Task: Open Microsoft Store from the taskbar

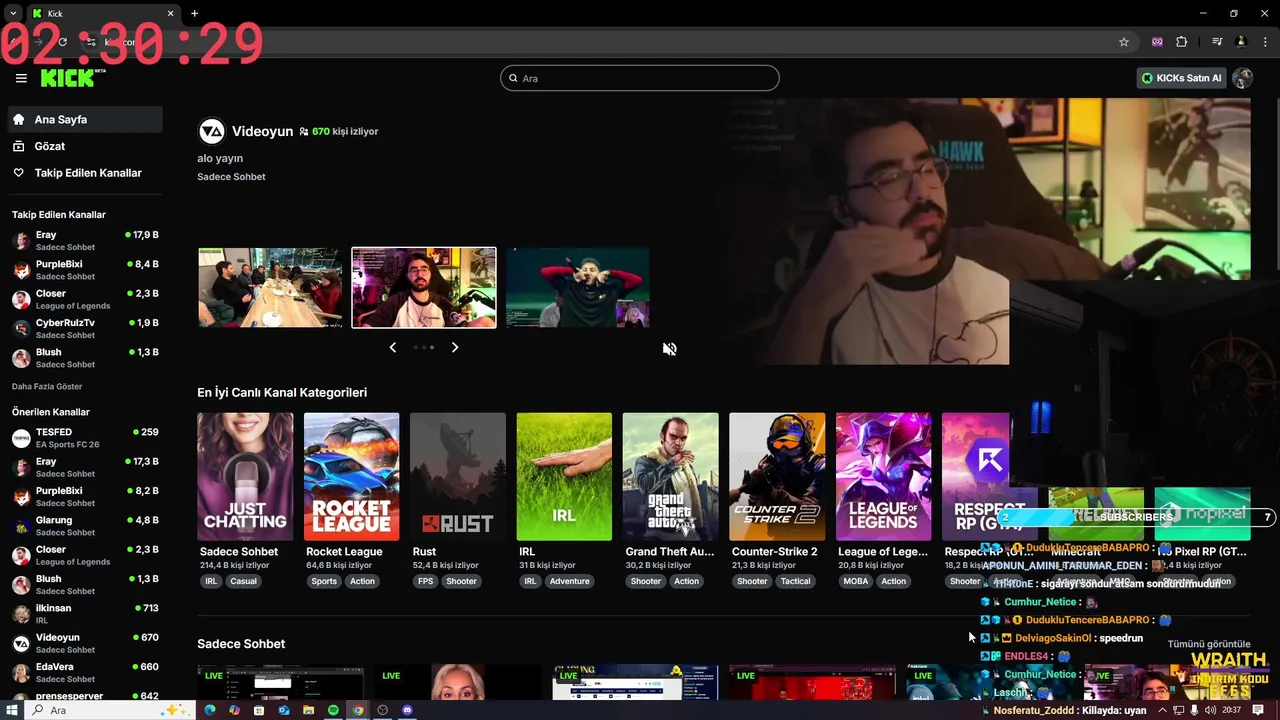Action: point(259,710)
